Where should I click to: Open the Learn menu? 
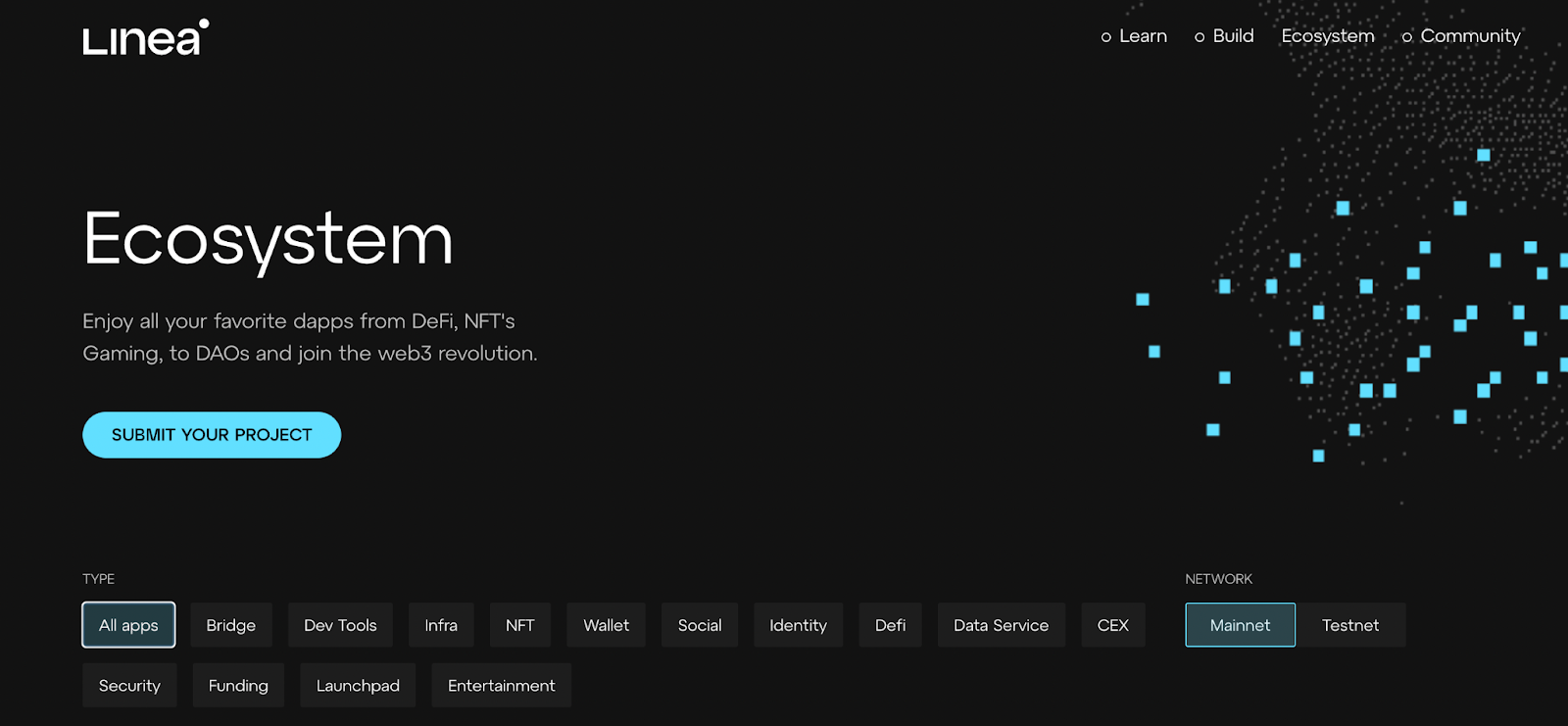pyautogui.click(x=1134, y=36)
